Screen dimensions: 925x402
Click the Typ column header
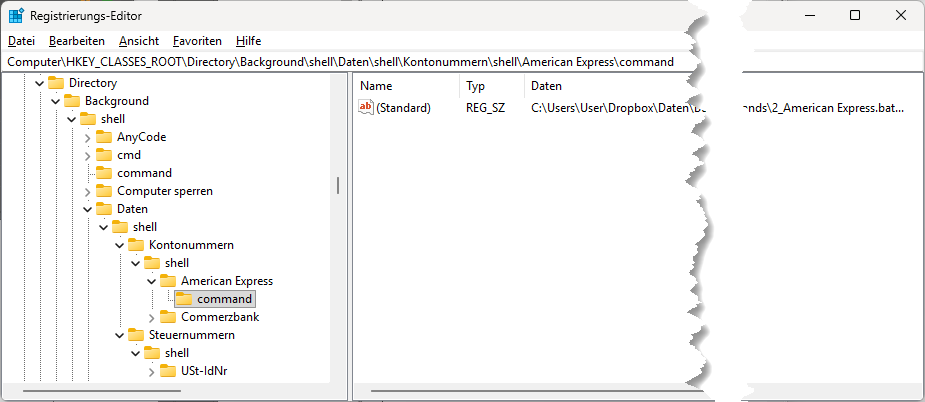[x=475, y=86]
